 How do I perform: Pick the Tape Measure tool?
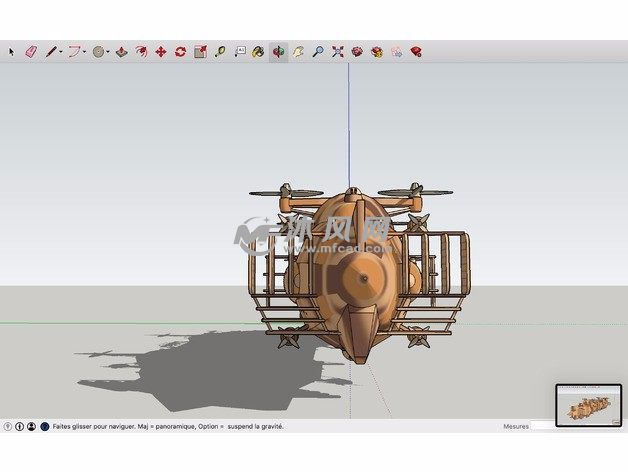coord(219,51)
